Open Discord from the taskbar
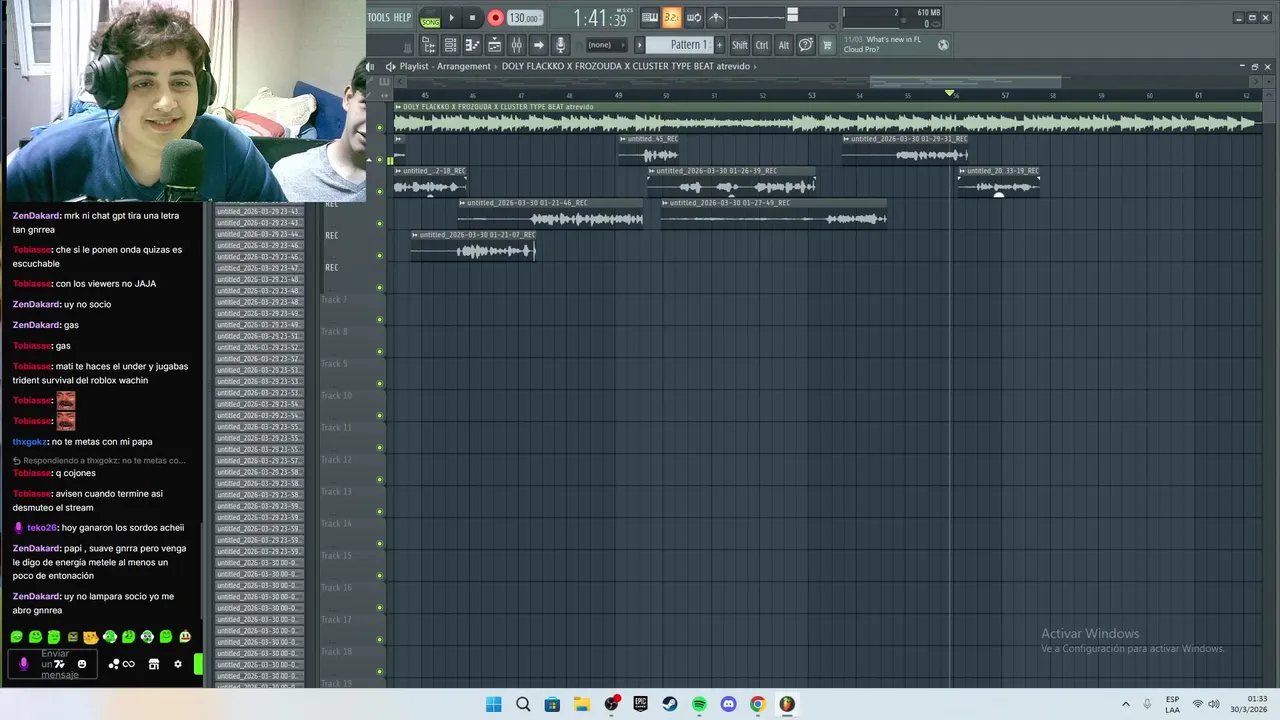 [x=728, y=704]
